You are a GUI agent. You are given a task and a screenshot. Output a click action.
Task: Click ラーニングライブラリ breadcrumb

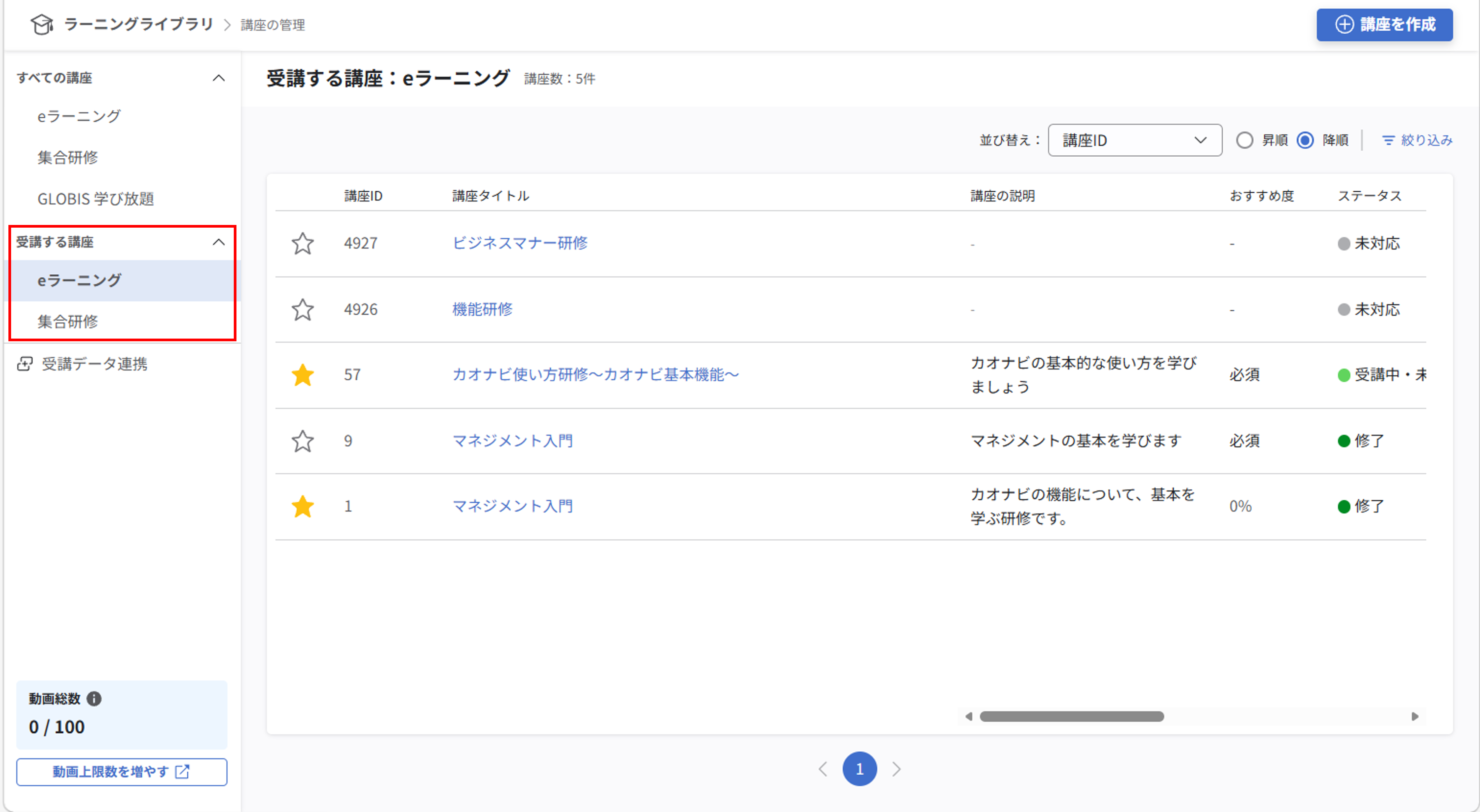(x=139, y=24)
